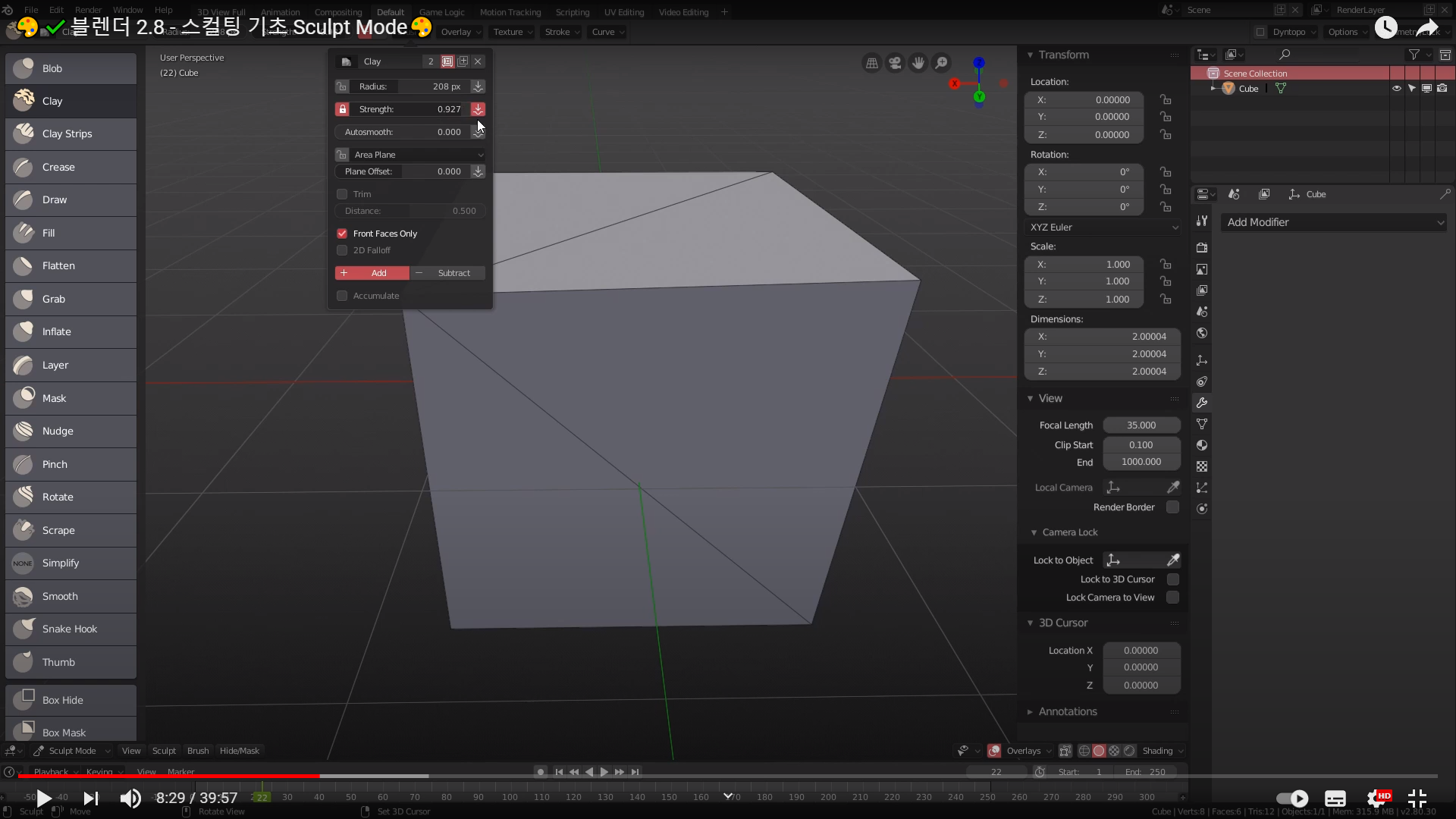Open the Add Modifier dropdown

point(1334,222)
